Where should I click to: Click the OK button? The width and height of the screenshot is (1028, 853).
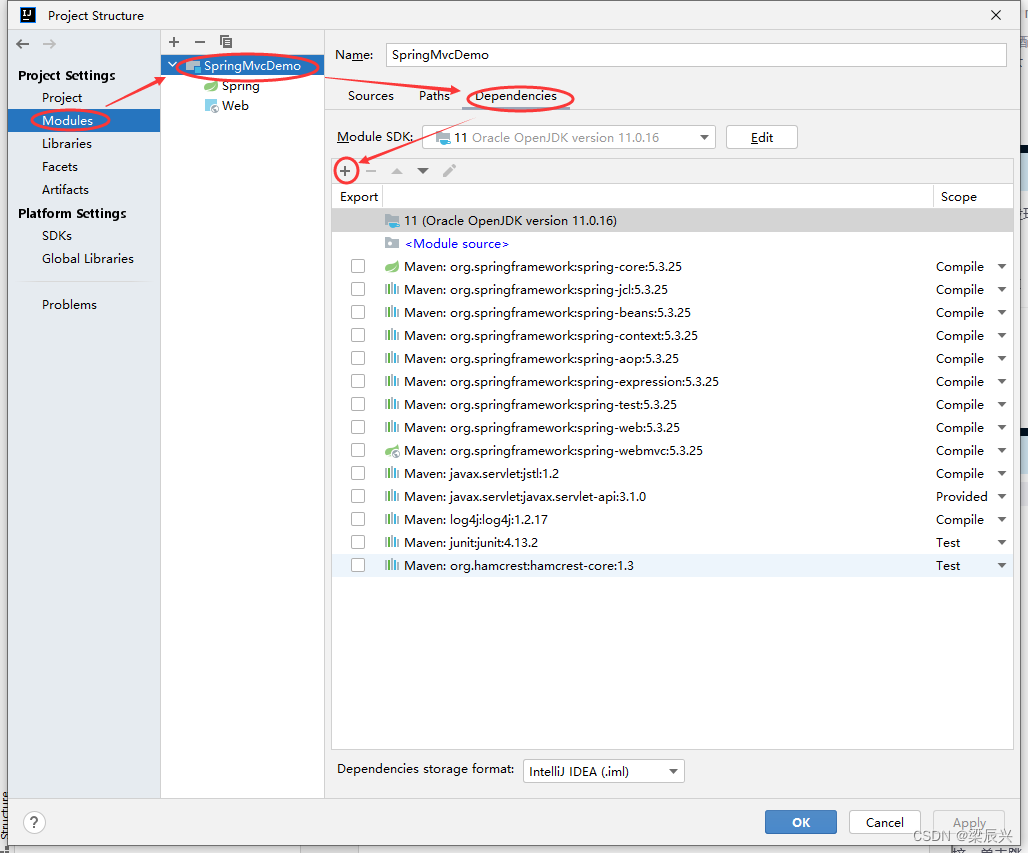[x=801, y=822]
